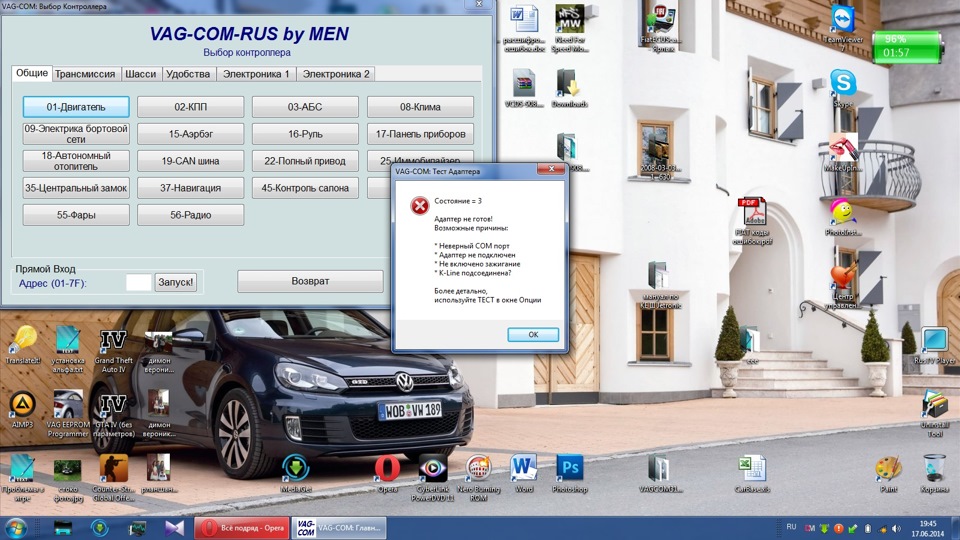Open the Photoshop desktop shortcut
960x540 pixels.
569,474
